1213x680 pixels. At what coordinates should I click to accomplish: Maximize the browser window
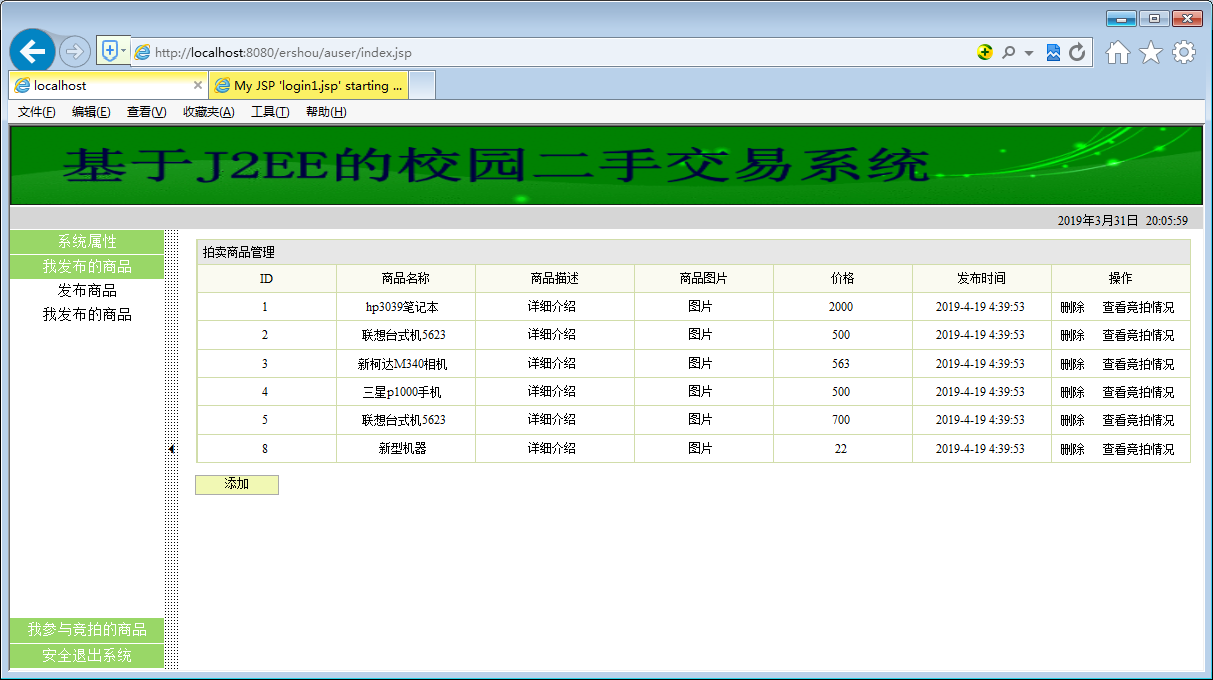click(1154, 18)
